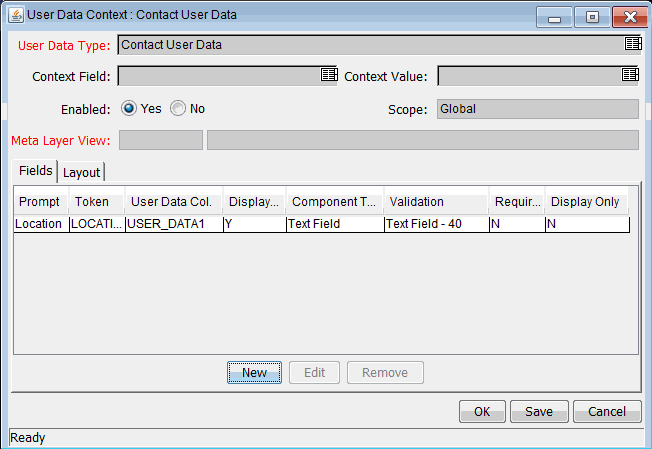
Task: Click the Scope field showing Global
Action: point(537,109)
